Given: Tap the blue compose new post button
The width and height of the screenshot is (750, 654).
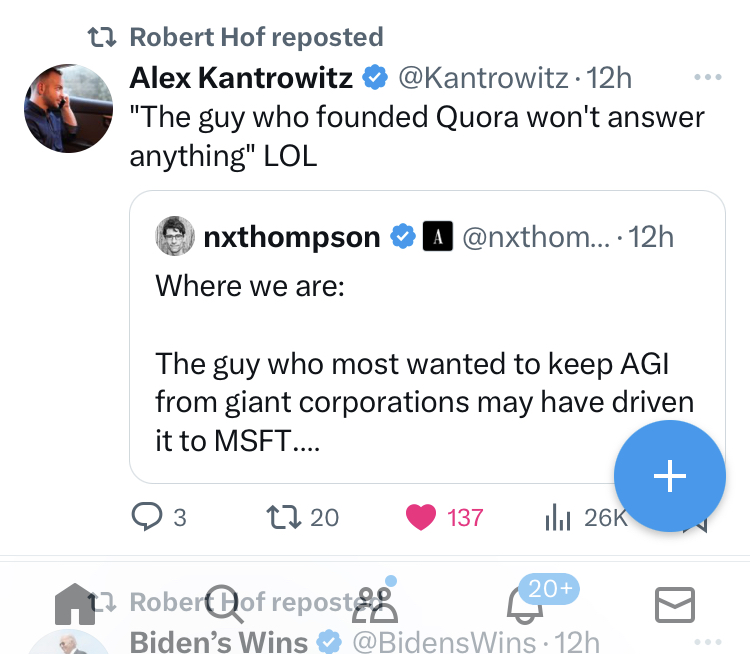Looking at the screenshot, I should (669, 477).
